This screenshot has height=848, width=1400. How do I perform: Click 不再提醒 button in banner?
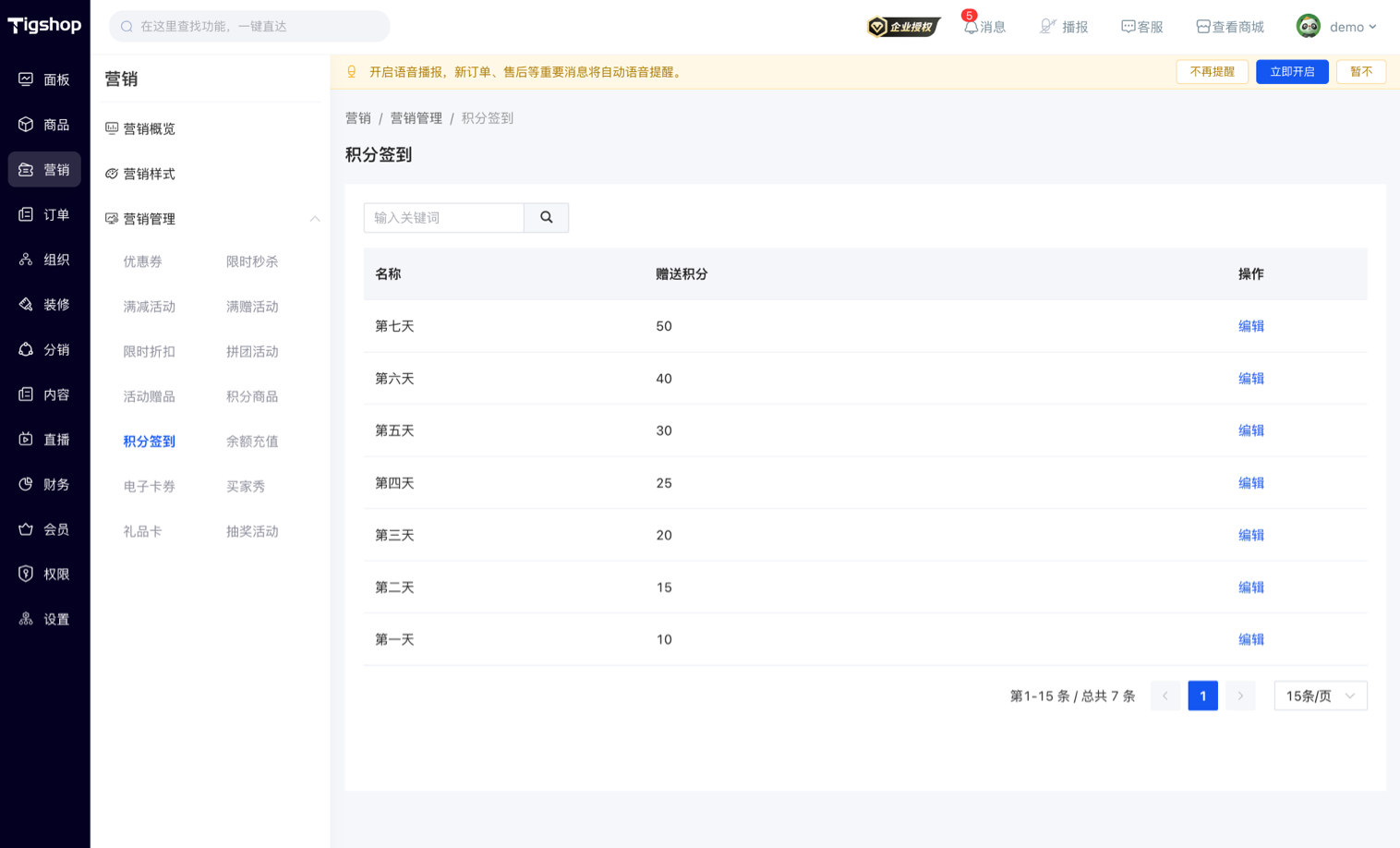[1213, 72]
